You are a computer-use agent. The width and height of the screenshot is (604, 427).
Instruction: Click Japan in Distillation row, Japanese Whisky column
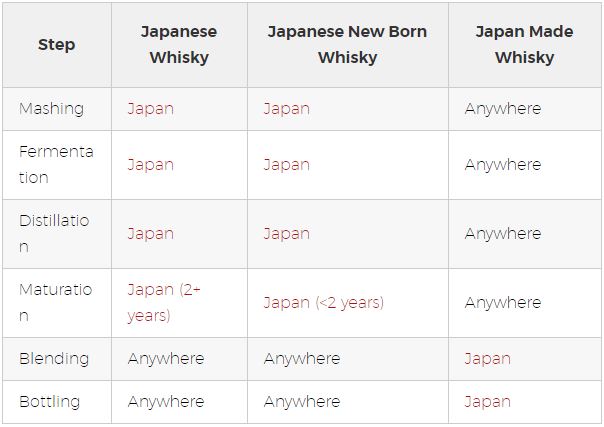point(151,234)
